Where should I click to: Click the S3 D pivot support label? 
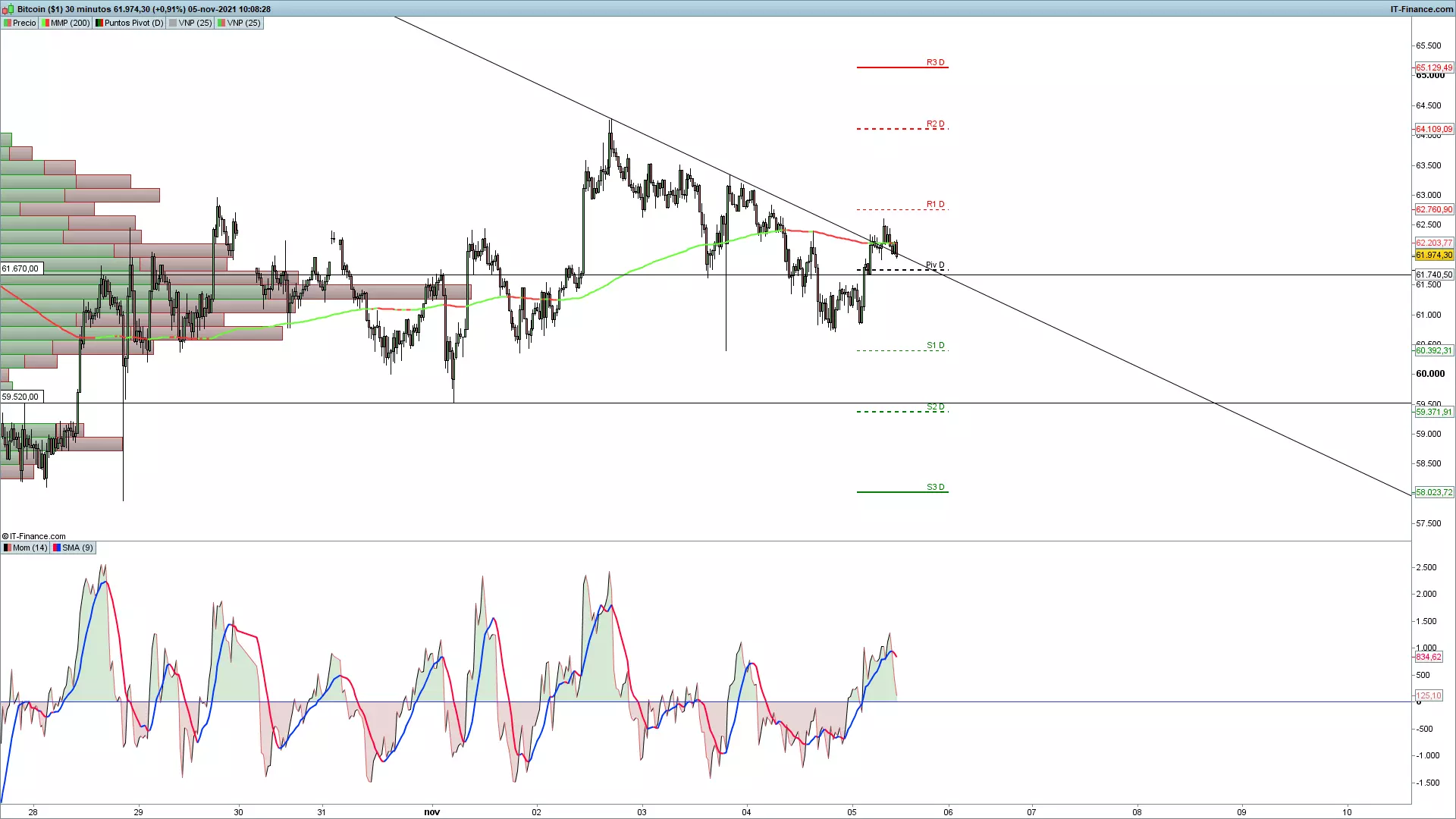(936, 487)
